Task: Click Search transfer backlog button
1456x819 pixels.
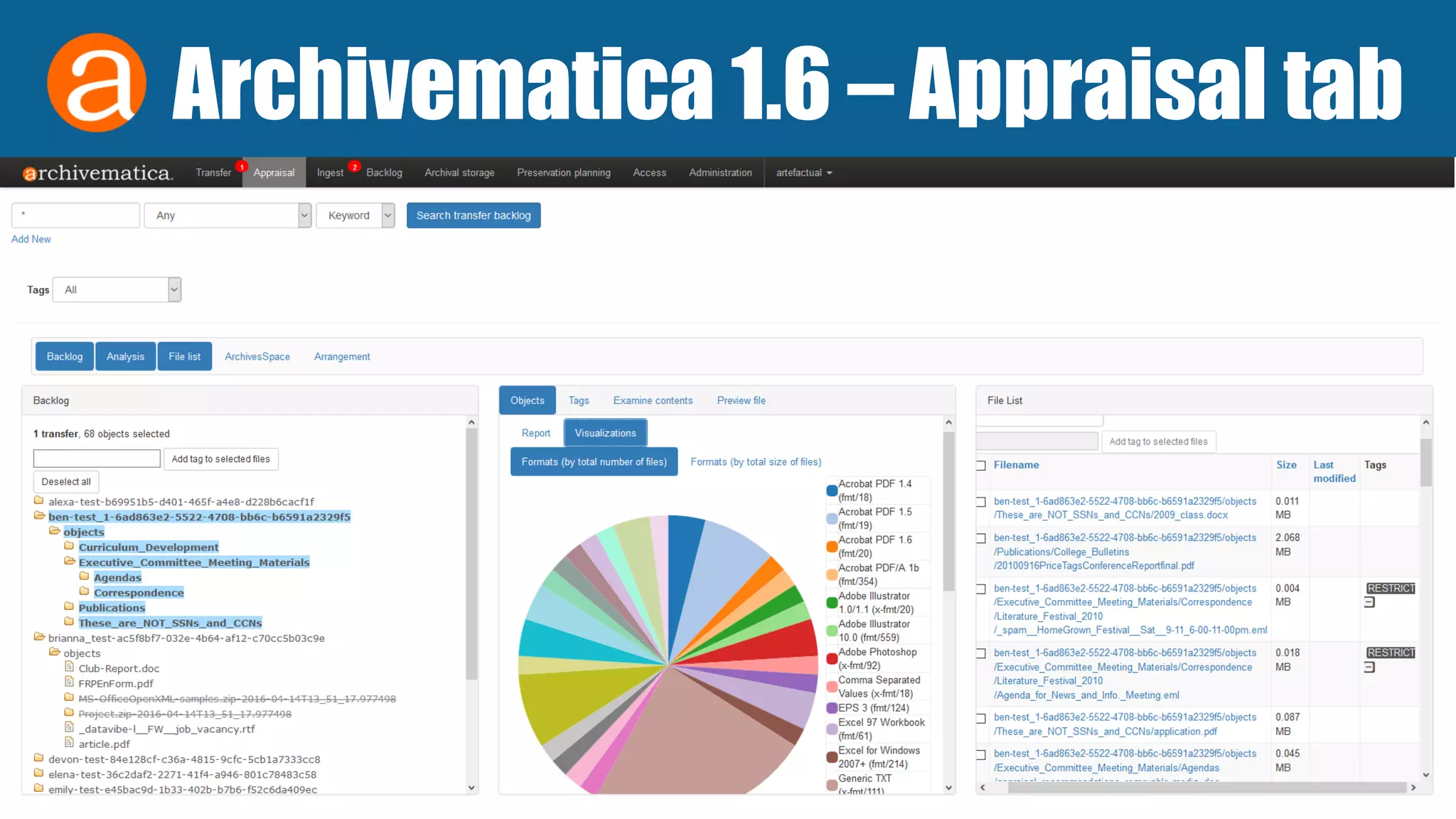Action: [x=473, y=215]
